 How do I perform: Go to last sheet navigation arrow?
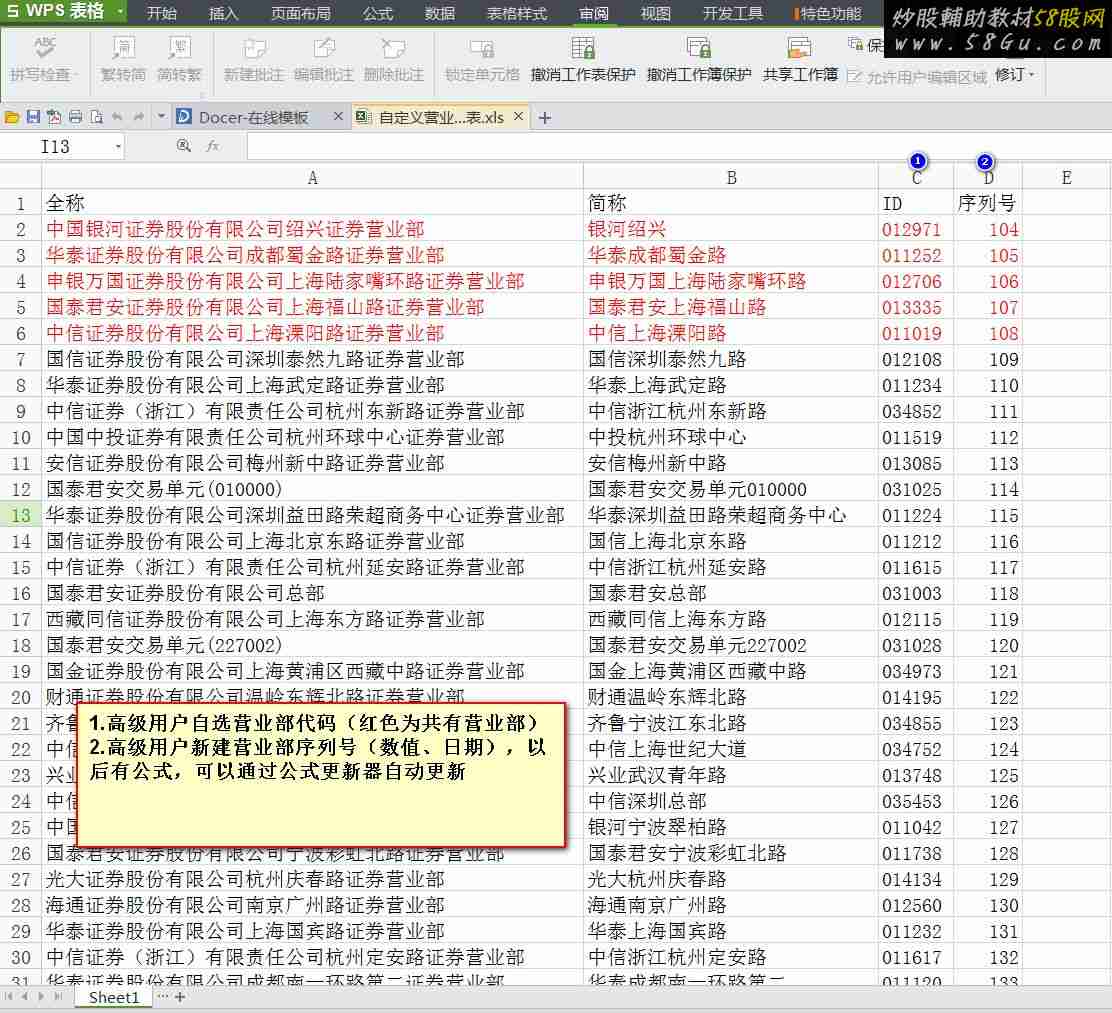pos(59,997)
